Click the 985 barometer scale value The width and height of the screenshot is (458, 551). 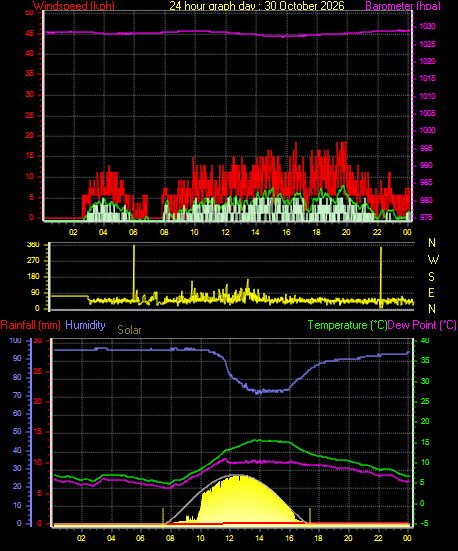click(x=426, y=183)
